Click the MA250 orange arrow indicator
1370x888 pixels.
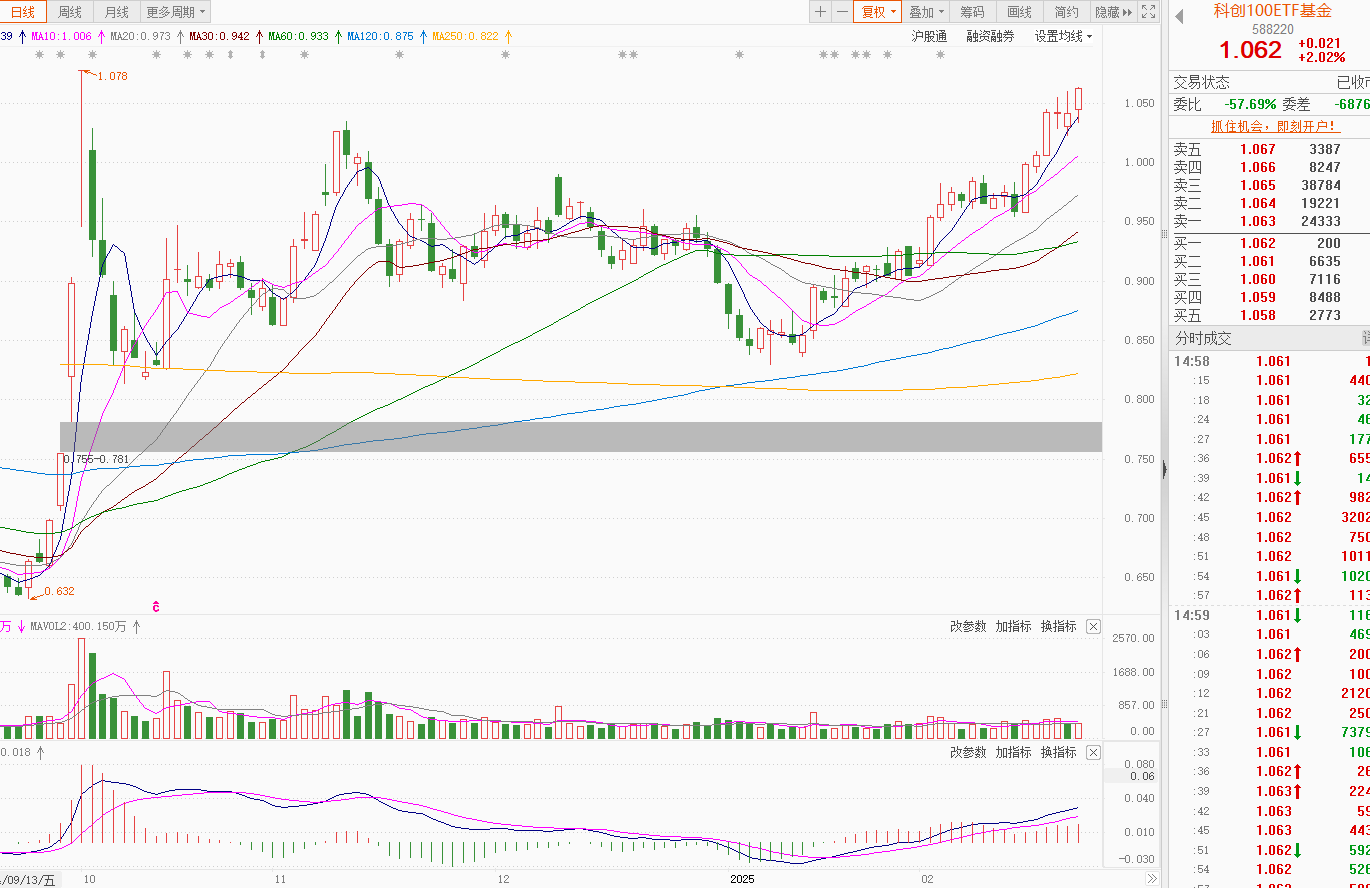point(508,37)
